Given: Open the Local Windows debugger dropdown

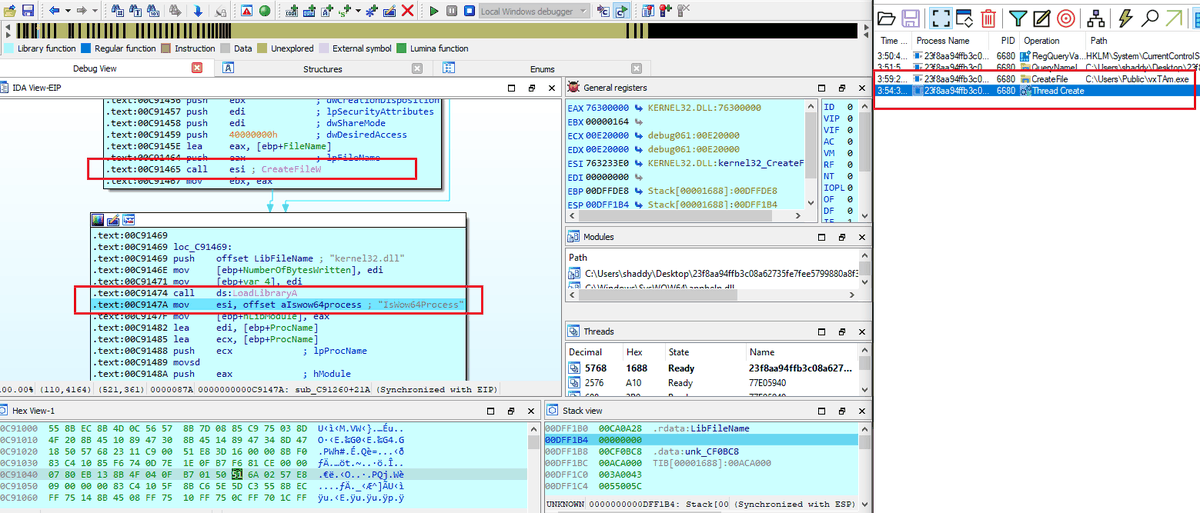Looking at the screenshot, I should click(x=532, y=11).
